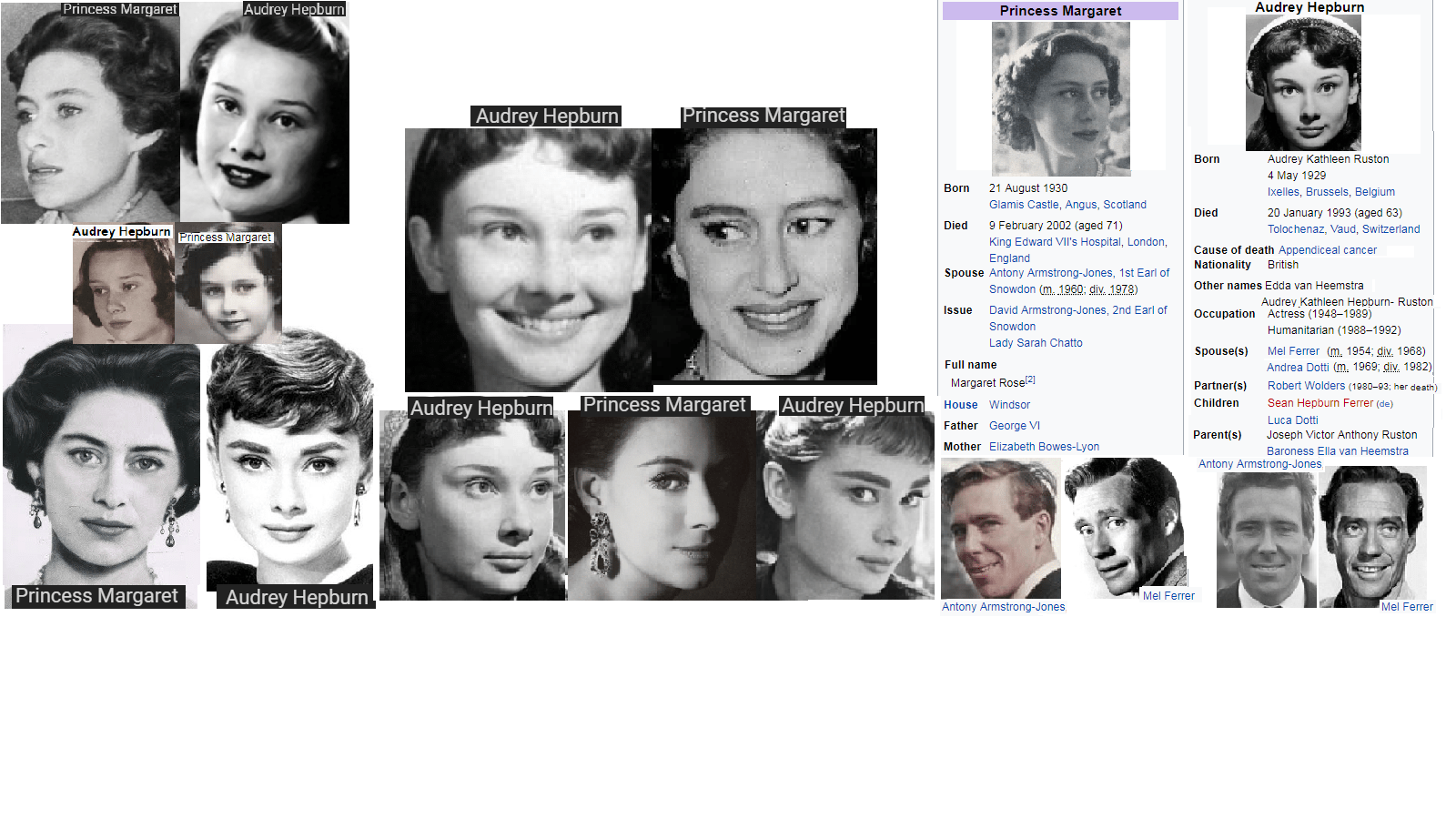
Task: Open the George VI link
Action: point(1014,426)
